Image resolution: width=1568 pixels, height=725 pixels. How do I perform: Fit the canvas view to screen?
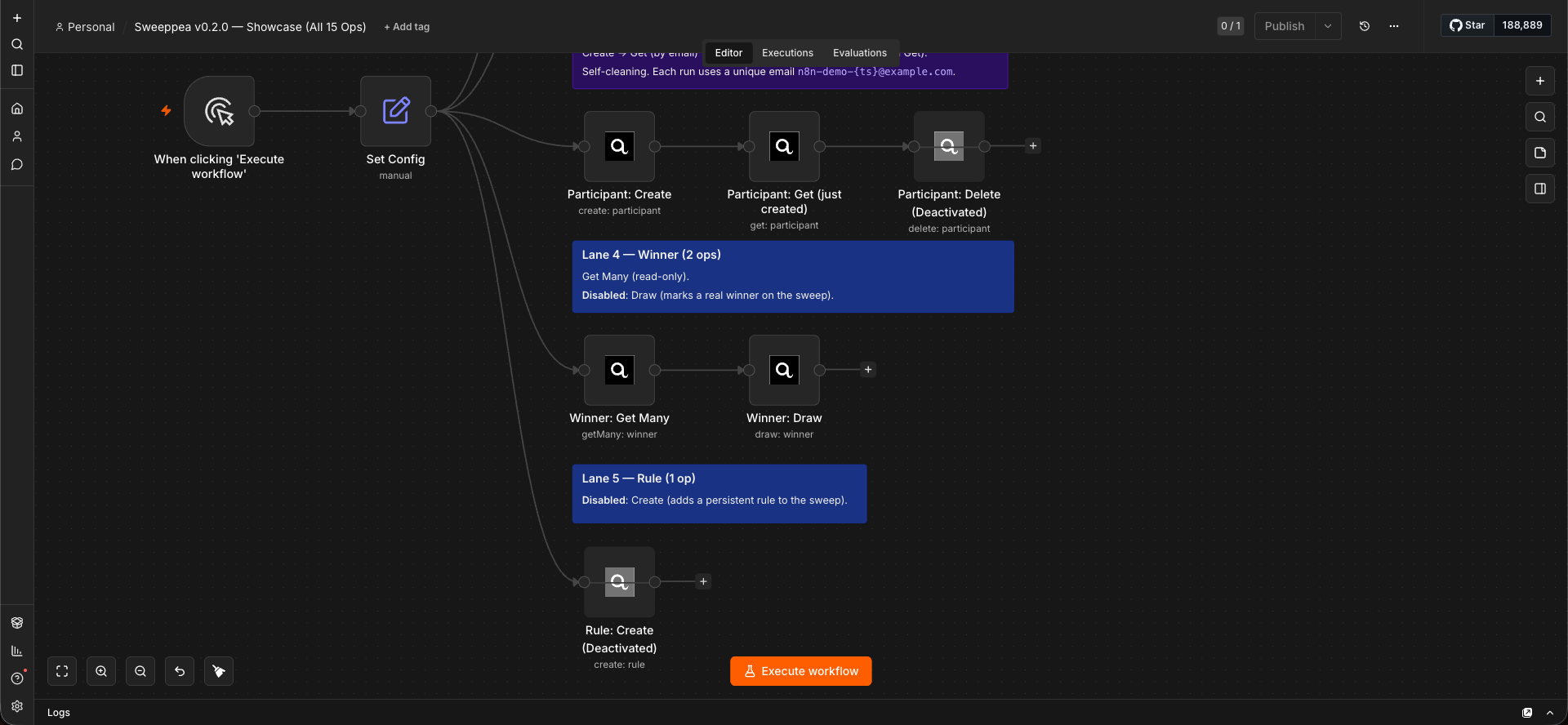tap(62, 671)
